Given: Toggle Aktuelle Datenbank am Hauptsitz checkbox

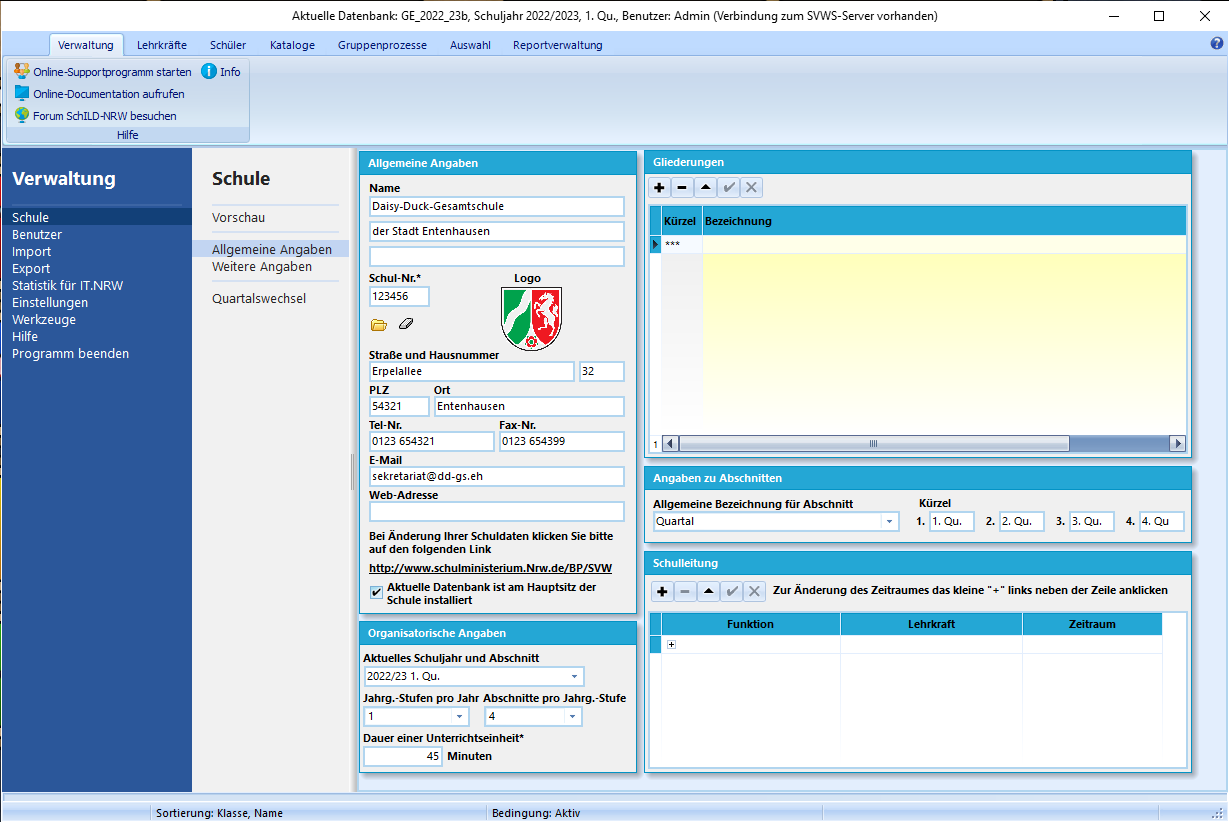Looking at the screenshot, I should coord(376,593).
